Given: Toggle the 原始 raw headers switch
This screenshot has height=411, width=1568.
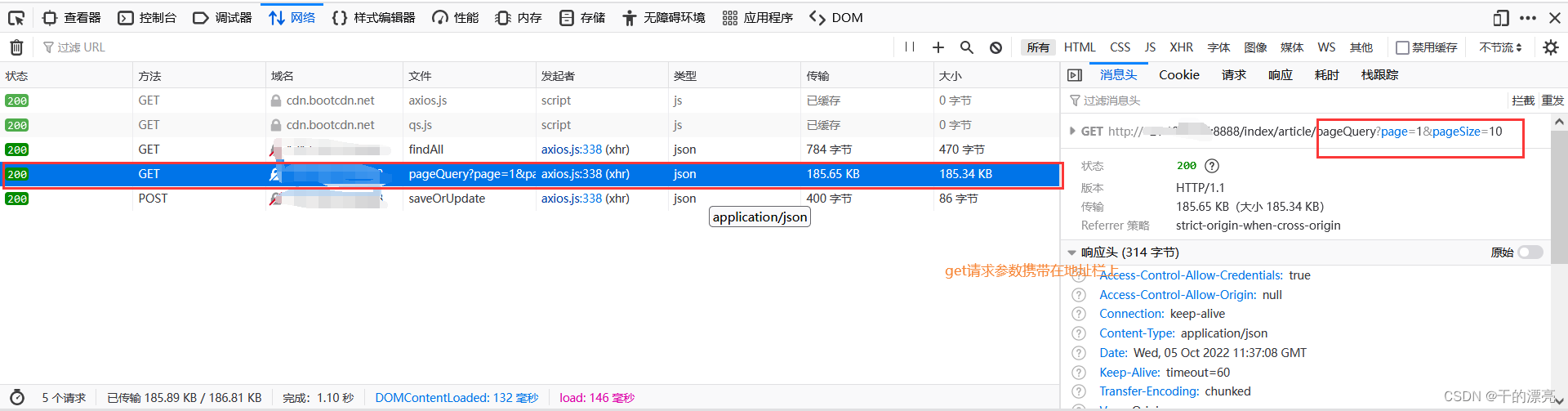Looking at the screenshot, I should point(1530,252).
